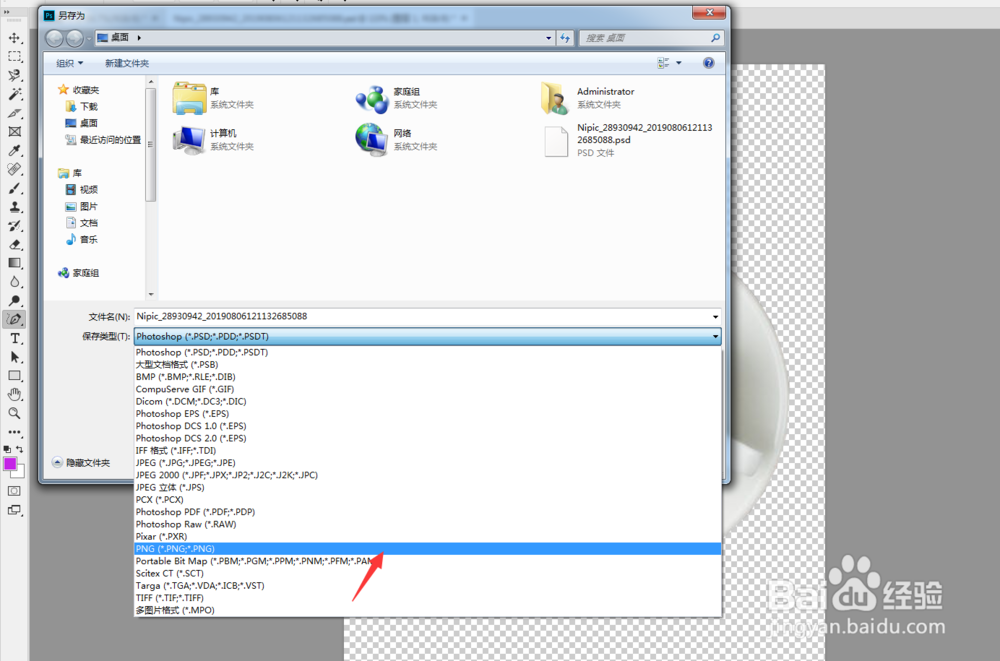The width and height of the screenshot is (1000, 661).
Task: Choose Photoshop PDF format
Action: pos(427,512)
